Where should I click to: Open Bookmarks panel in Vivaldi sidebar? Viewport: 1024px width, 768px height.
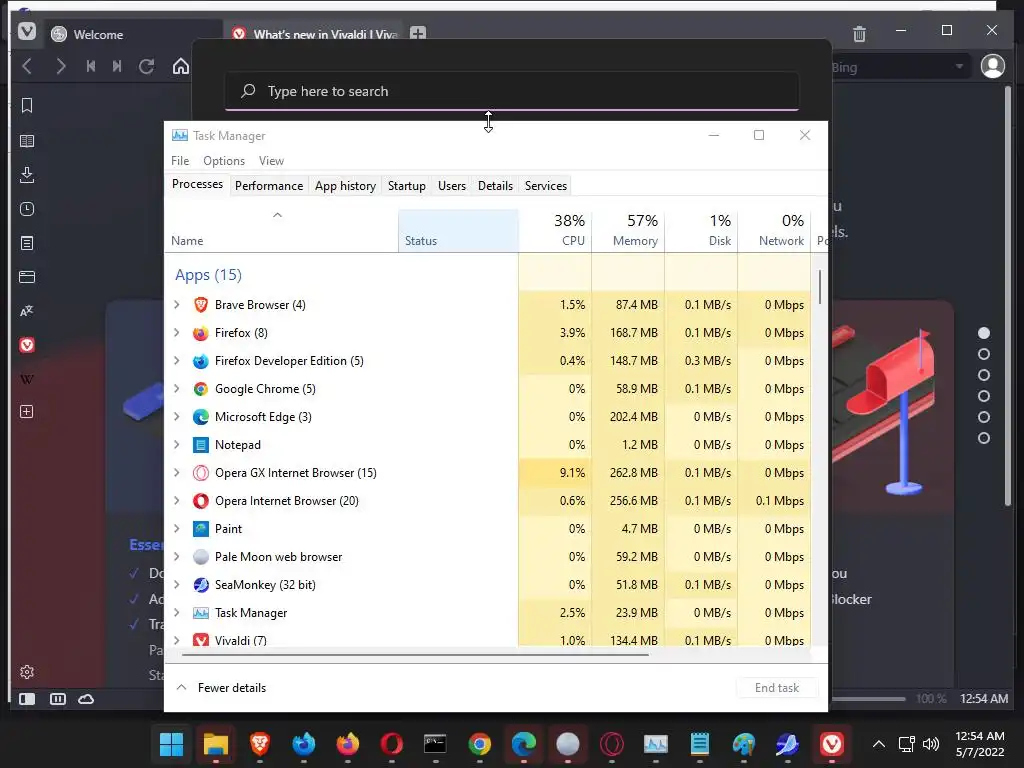27,106
